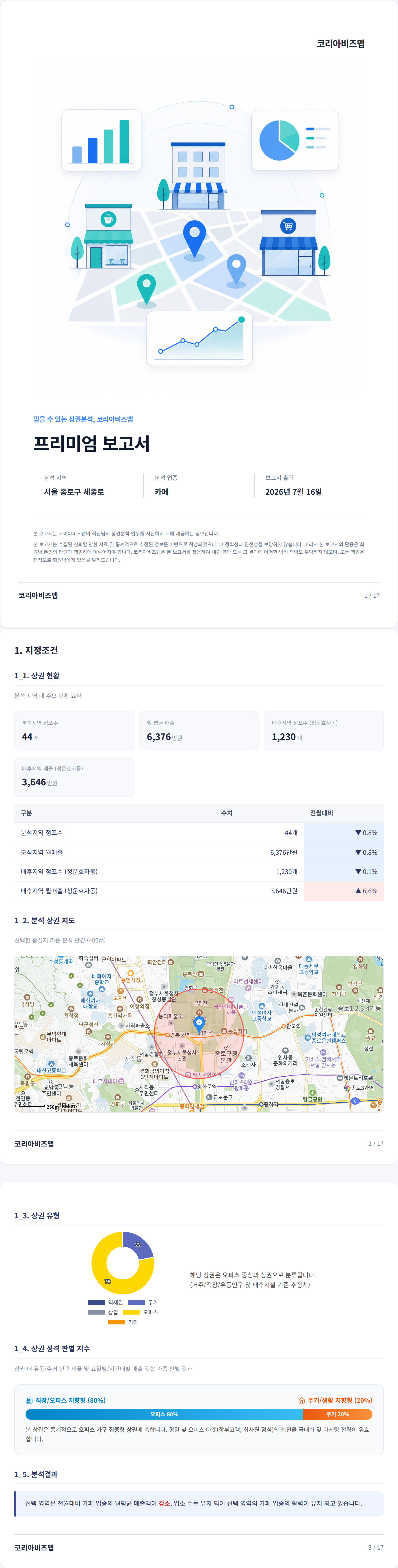Click the 오피스 80% blue bar segment
The width and height of the screenshot is (398, 1568).
(164, 1415)
